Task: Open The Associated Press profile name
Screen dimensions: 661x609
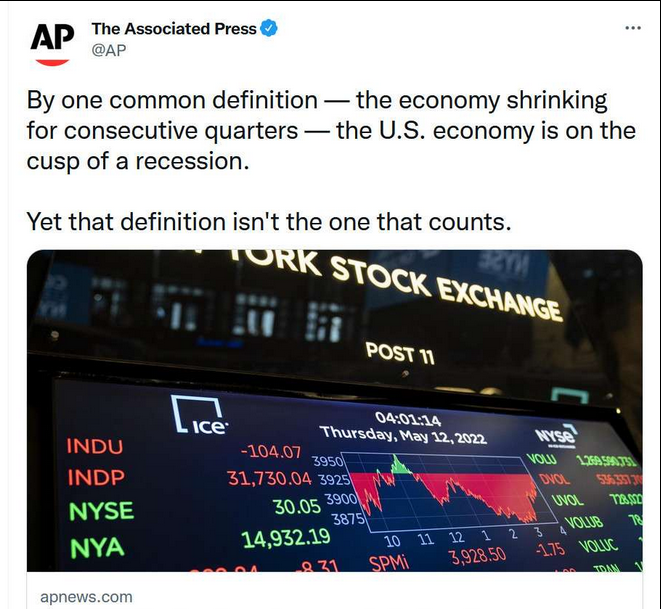Action: 174,29
